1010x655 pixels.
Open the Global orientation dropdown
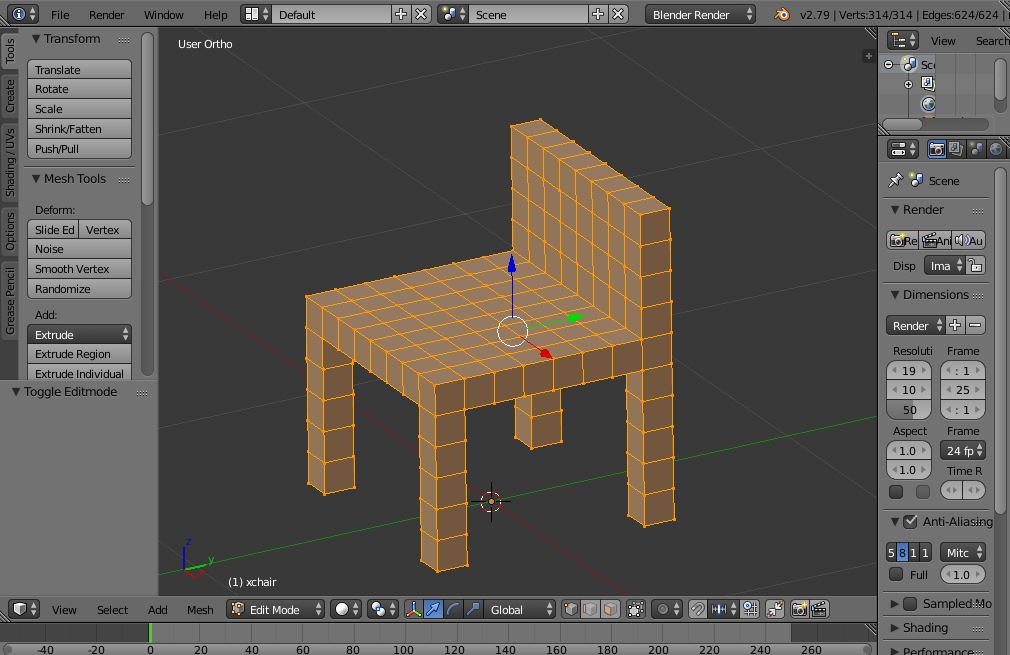(x=520, y=609)
